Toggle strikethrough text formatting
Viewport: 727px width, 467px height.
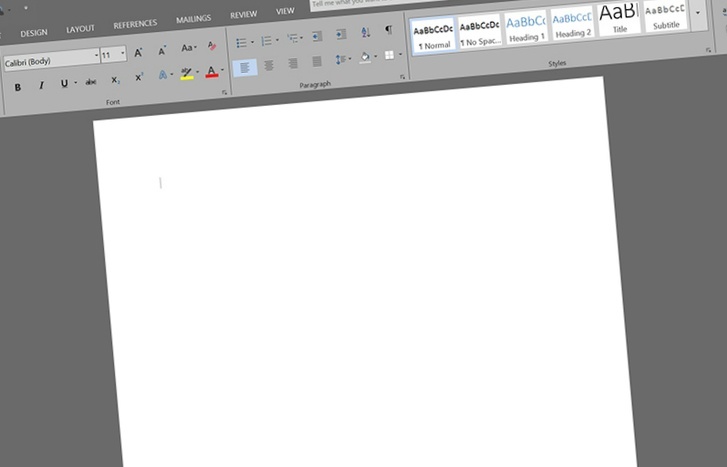pyautogui.click(x=91, y=81)
